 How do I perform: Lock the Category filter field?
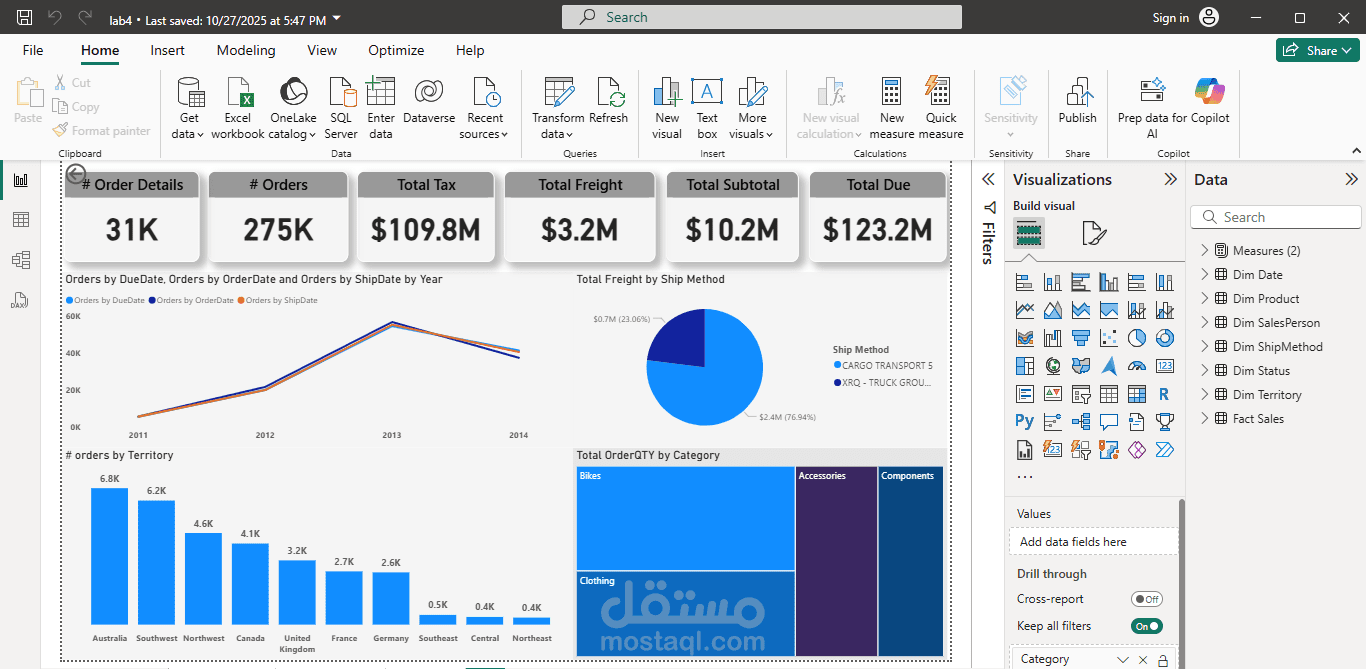pyautogui.click(x=1162, y=659)
